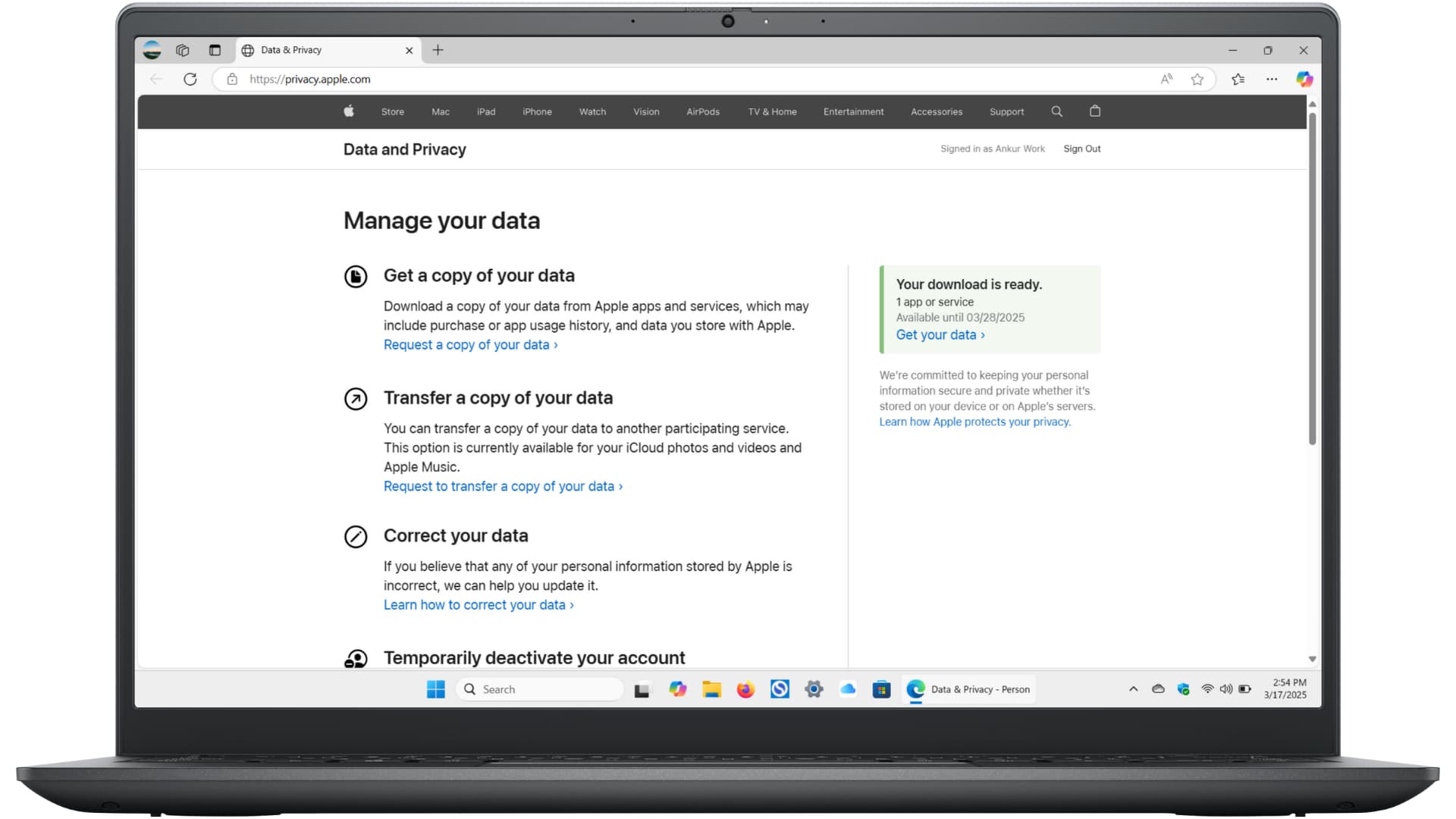Click Request a copy of your data link
Viewport: 1456px width, 819px height.
point(470,345)
